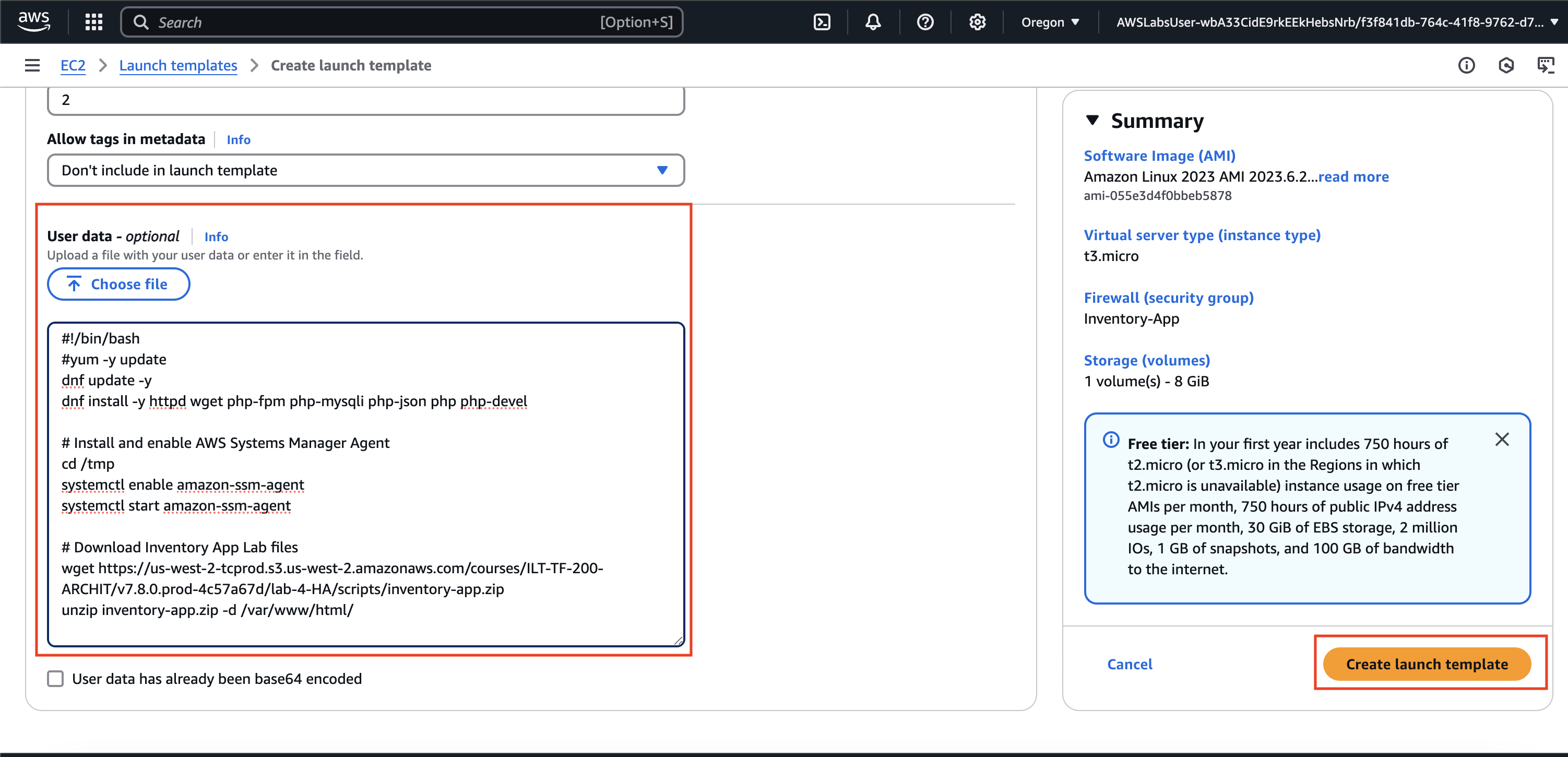
Task: Click Create launch template button
Action: click(x=1426, y=664)
